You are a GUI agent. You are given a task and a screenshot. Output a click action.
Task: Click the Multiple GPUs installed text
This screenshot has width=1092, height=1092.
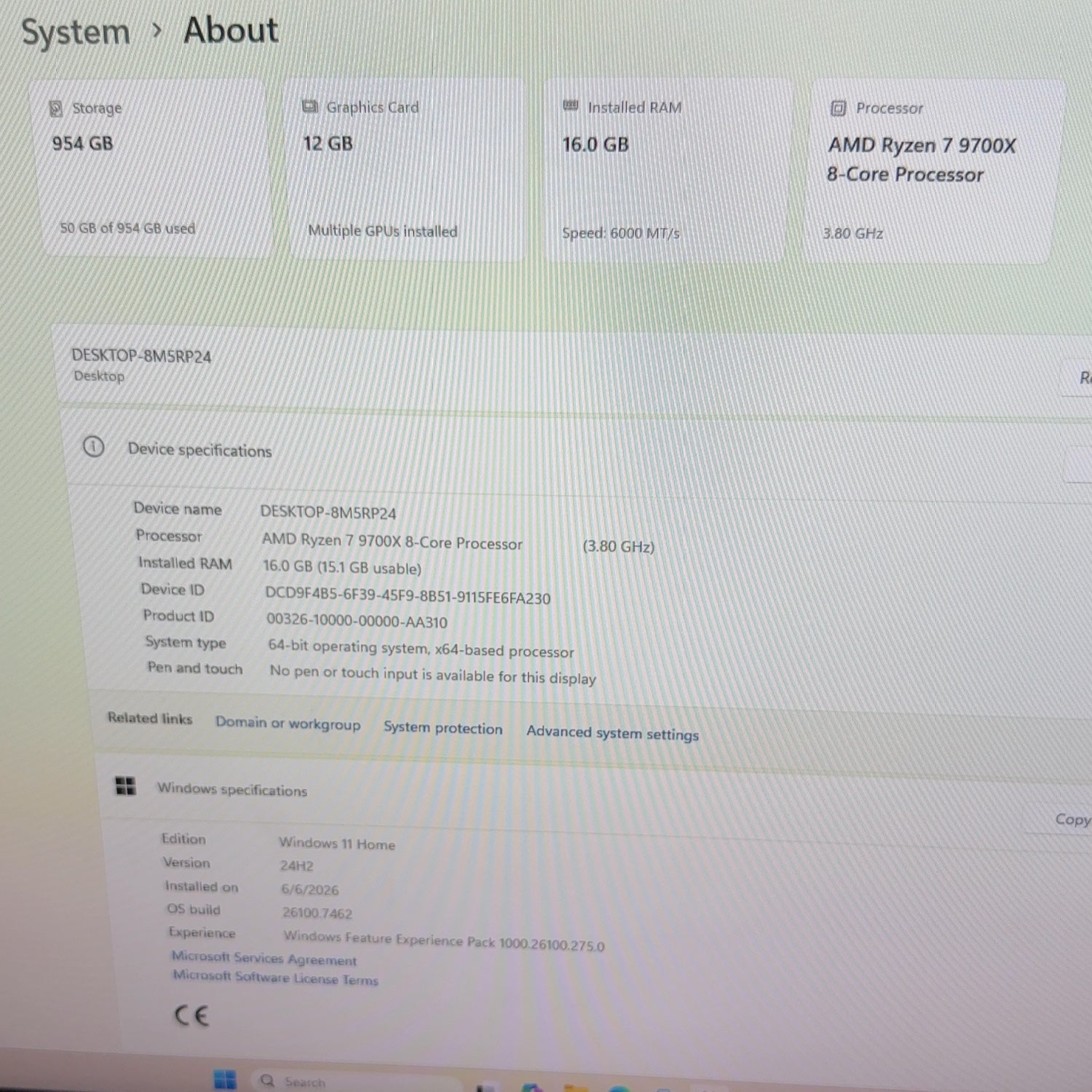tap(383, 231)
